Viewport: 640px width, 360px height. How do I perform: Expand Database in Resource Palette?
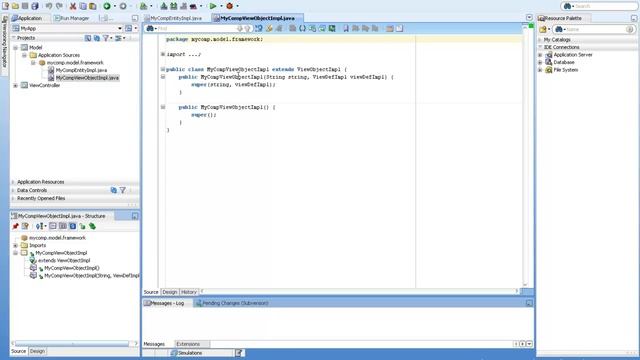(x=540, y=62)
